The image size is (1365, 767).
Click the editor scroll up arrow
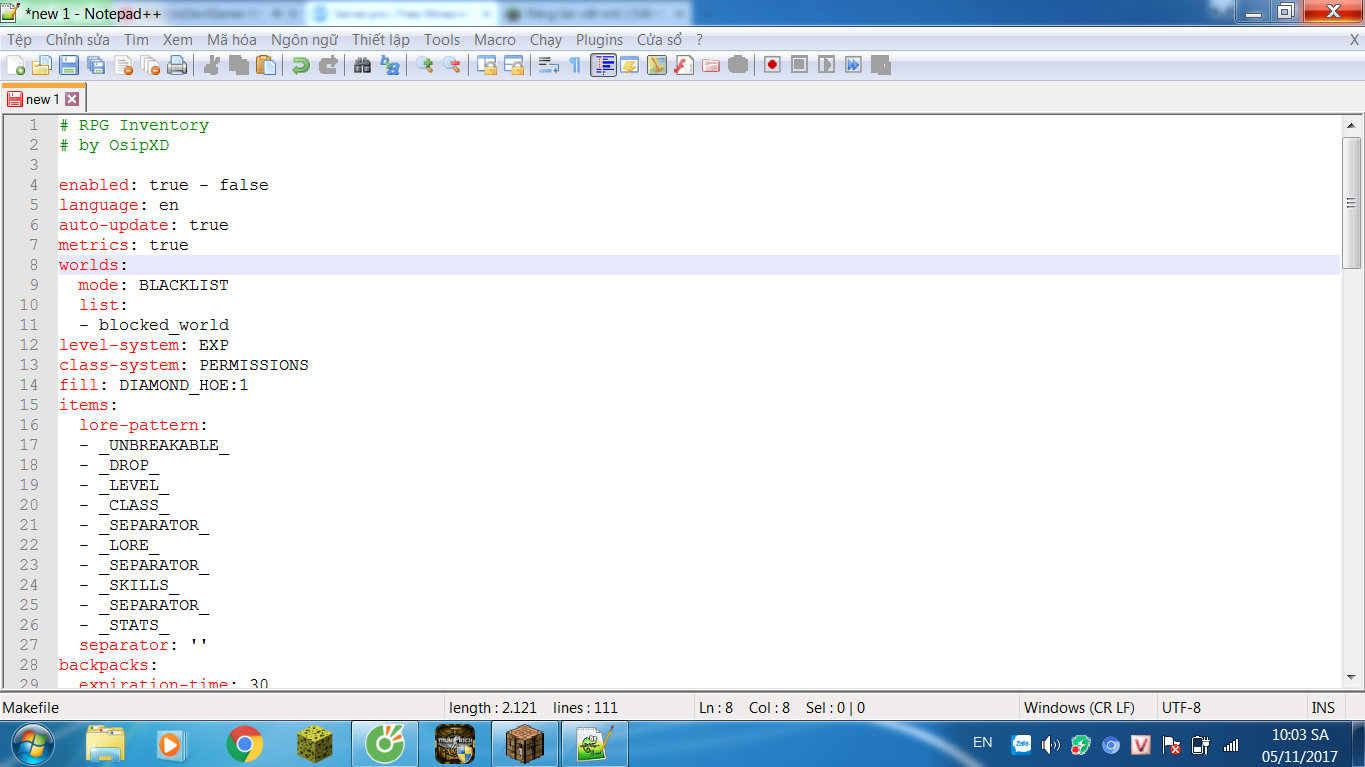[x=1351, y=125]
